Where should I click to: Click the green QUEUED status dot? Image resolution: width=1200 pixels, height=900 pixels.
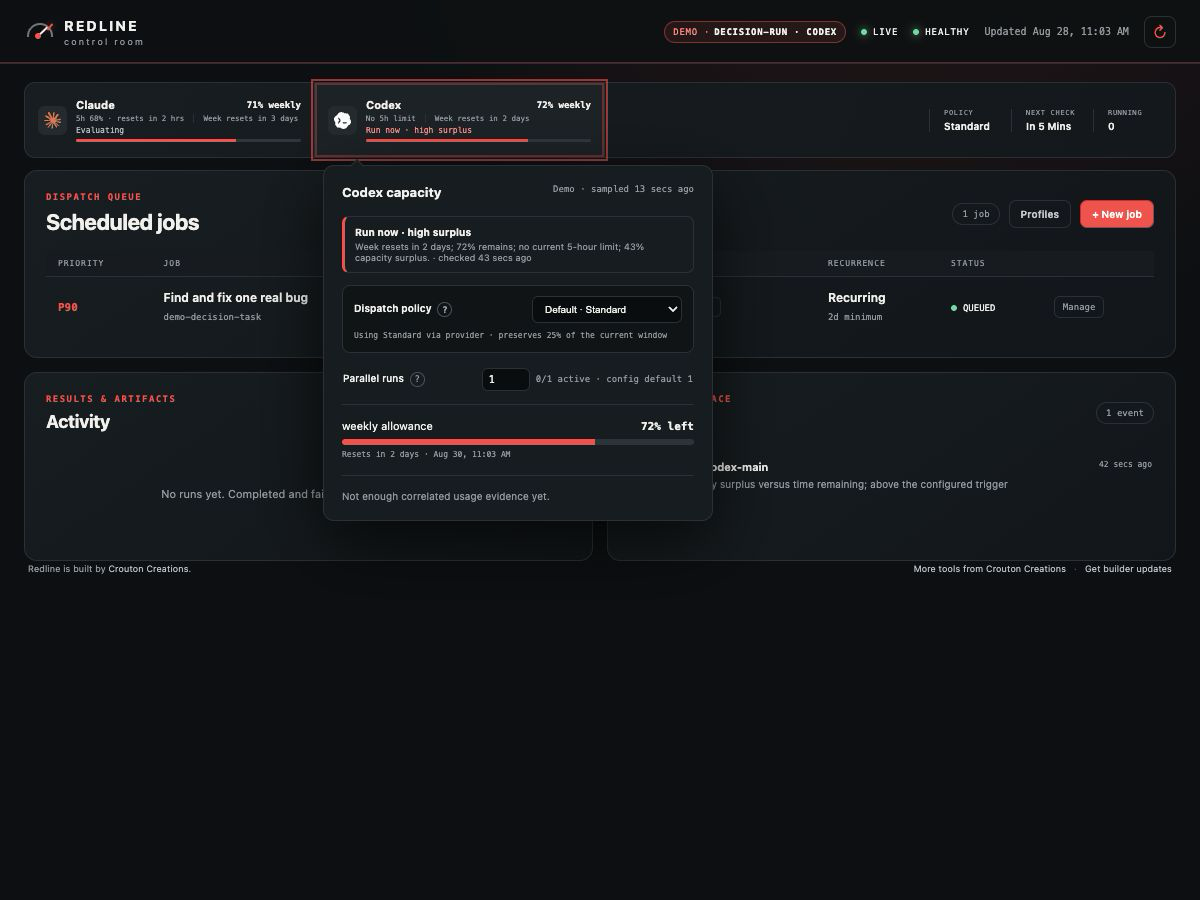pos(954,308)
